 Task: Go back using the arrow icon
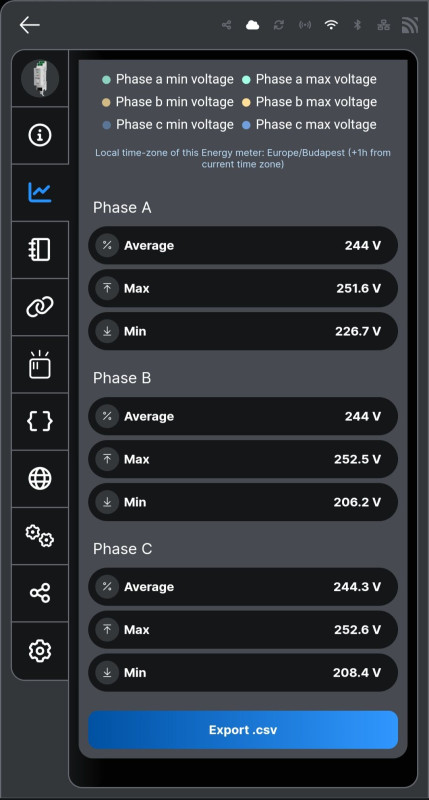tap(30, 24)
